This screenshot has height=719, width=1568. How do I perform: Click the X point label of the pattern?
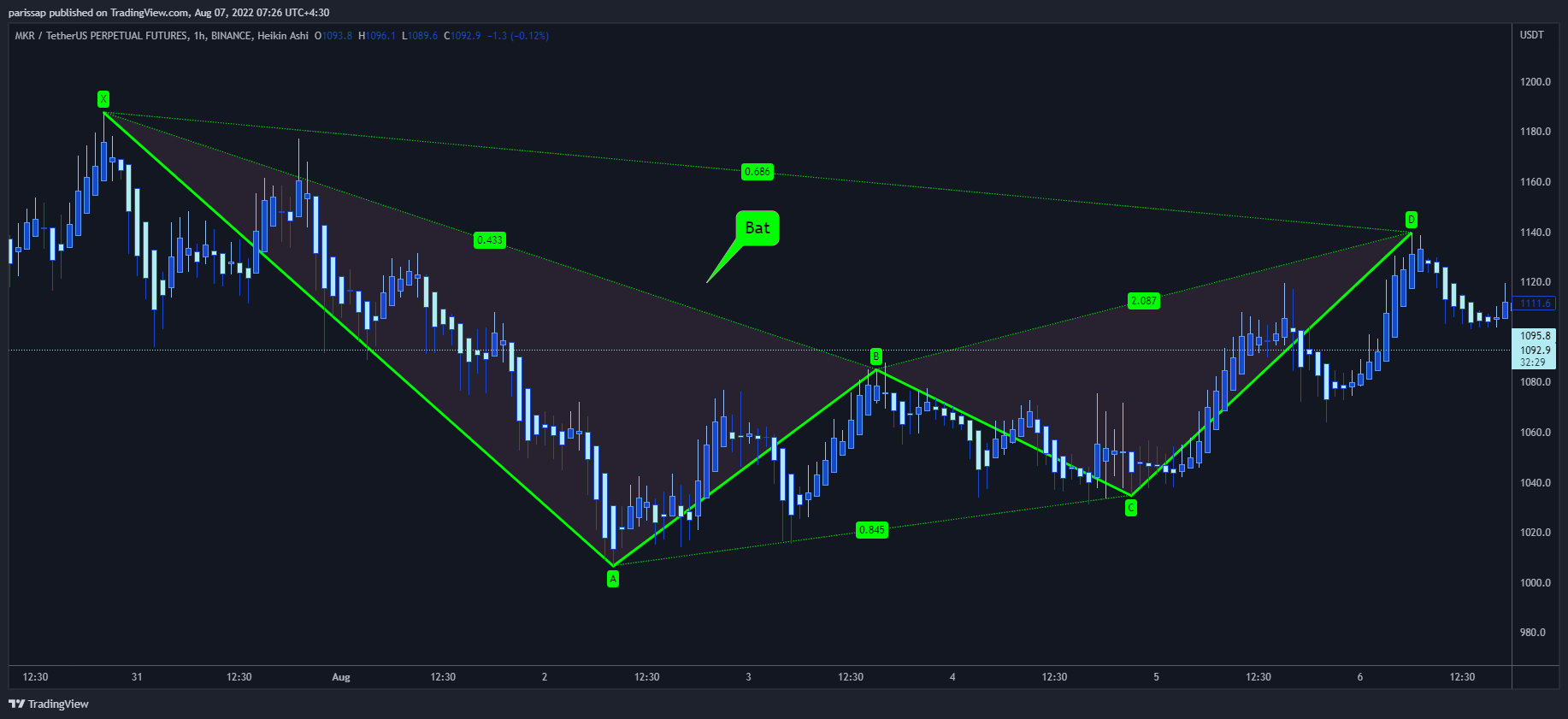103,99
